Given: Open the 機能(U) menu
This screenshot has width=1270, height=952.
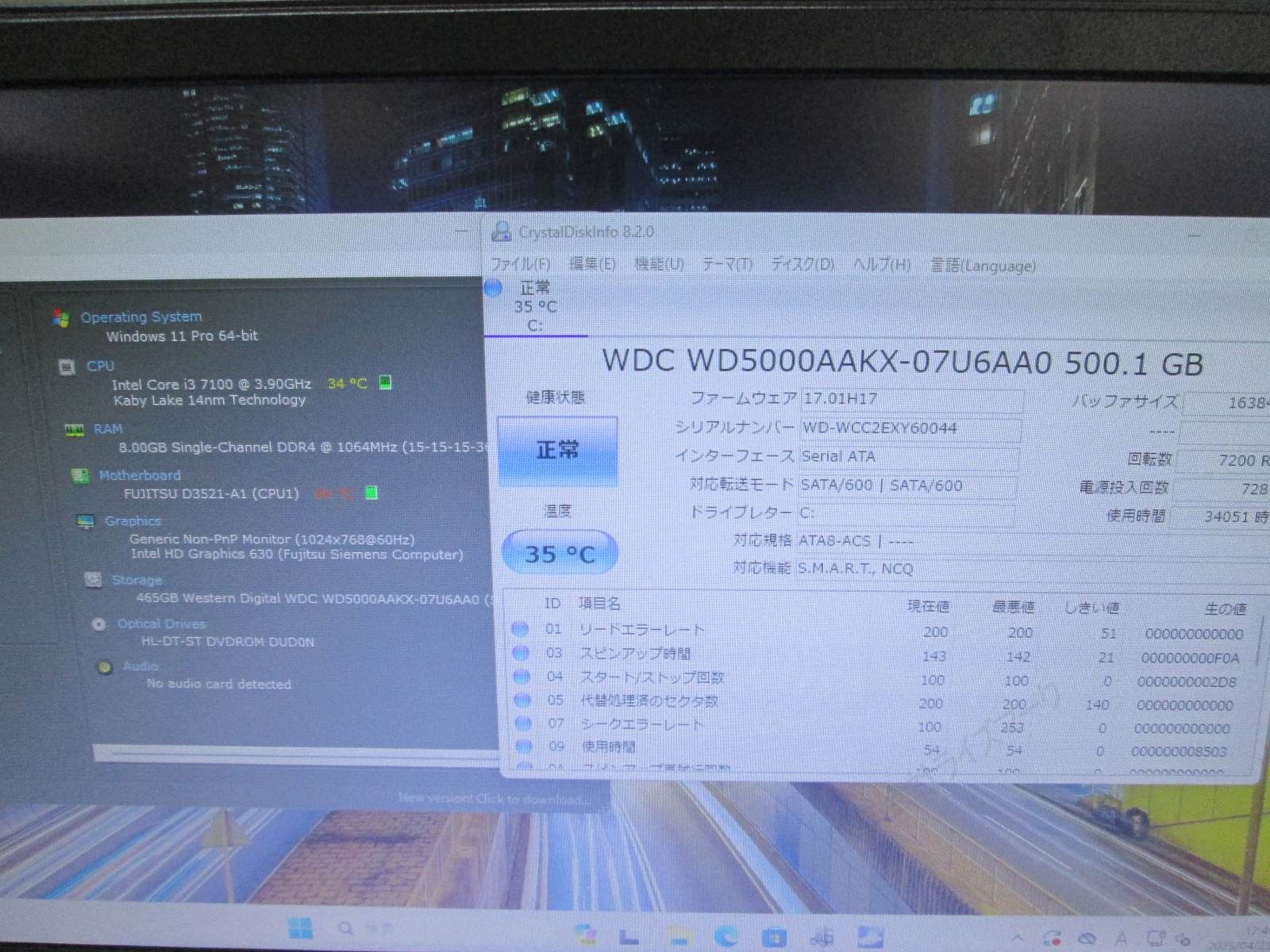Looking at the screenshot, I should point(659,264).
